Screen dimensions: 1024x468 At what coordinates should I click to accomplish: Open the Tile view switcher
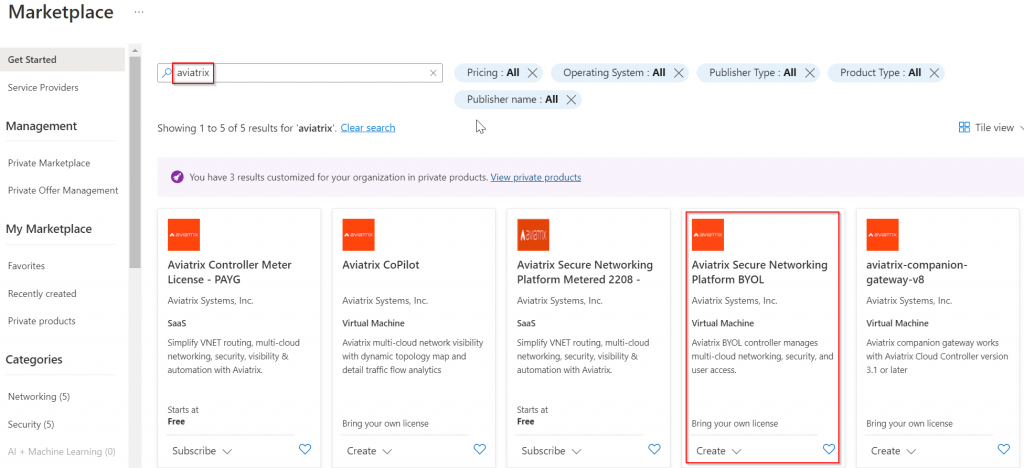point(990,127)
